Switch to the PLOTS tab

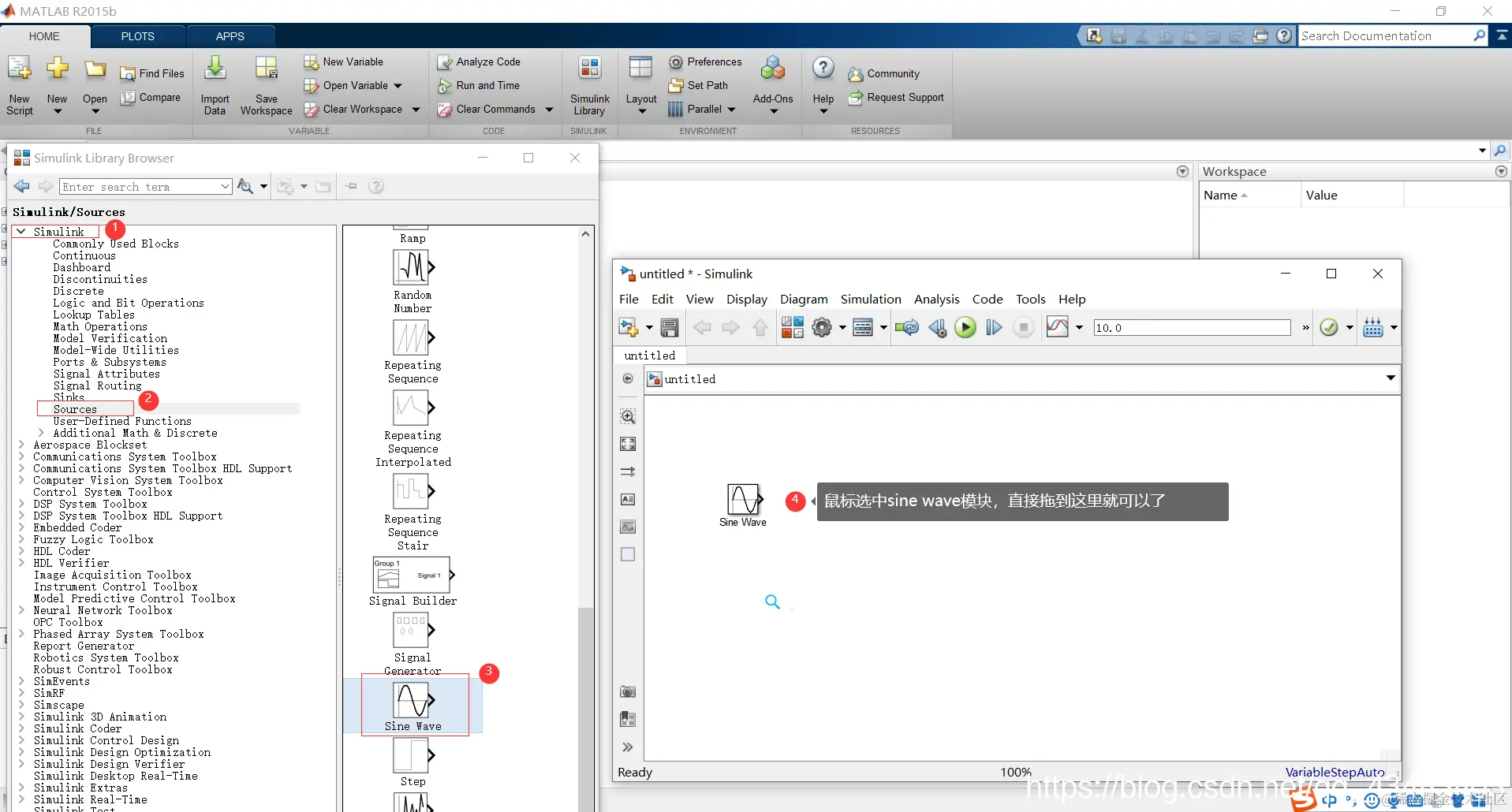point(138,36)
